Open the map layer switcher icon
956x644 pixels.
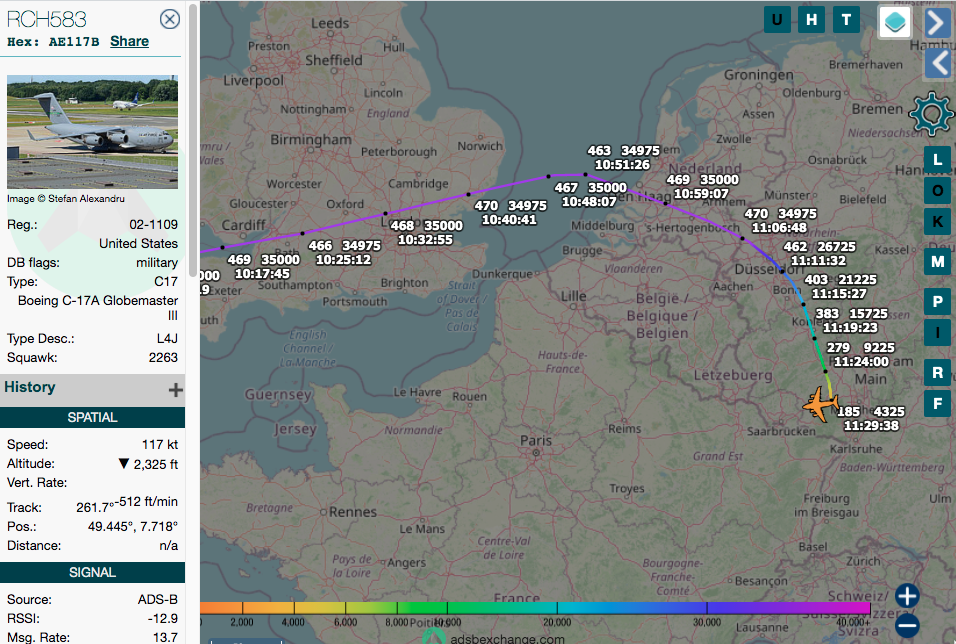click(894, 22)
